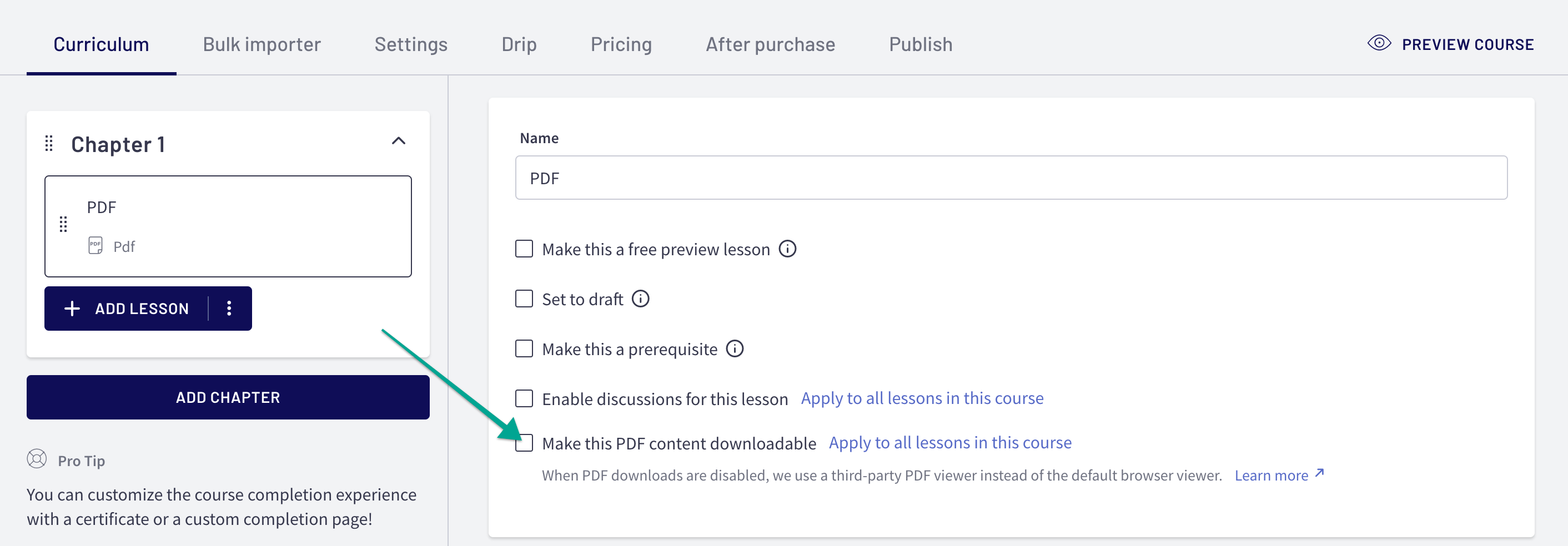
Task: Click the info icon next to Set to draft
Action: tap(640, 299)
